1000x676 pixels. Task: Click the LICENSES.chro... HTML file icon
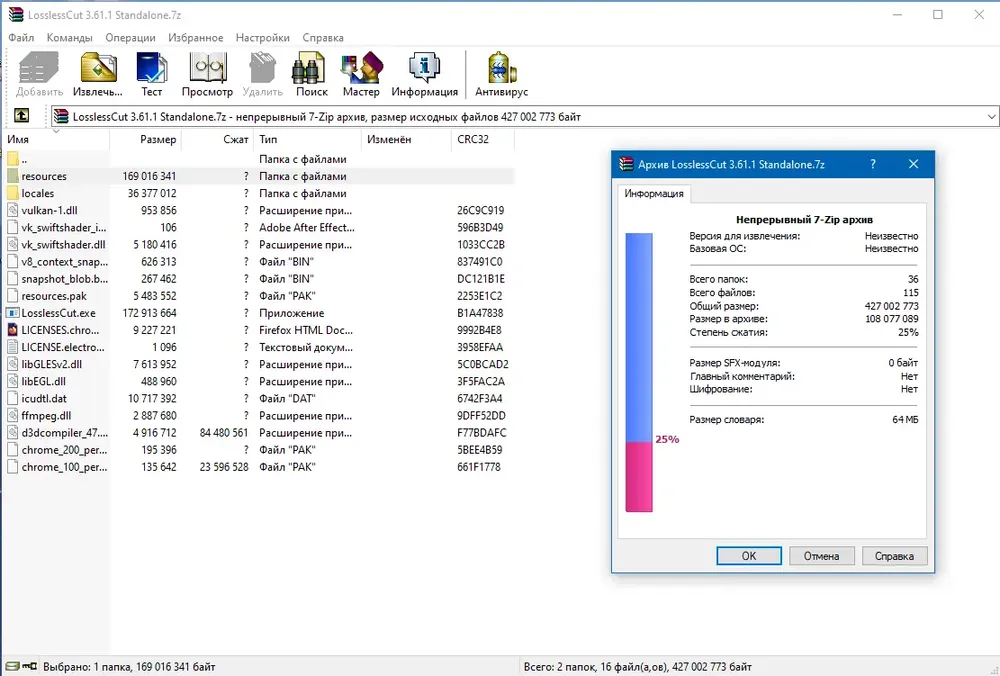click(x=12, y=330)
